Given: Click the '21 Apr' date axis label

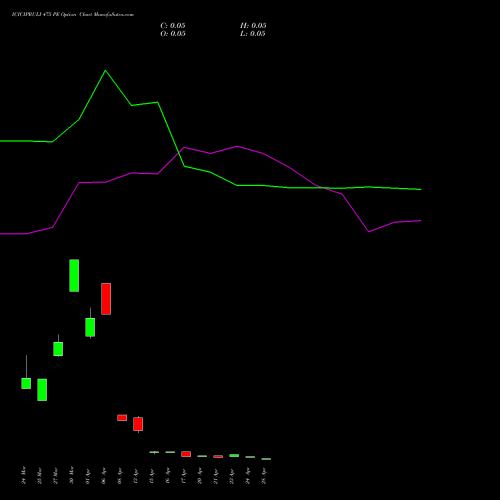Looking at the screenshot, I should pyautogui.click(x=215, y=475).
